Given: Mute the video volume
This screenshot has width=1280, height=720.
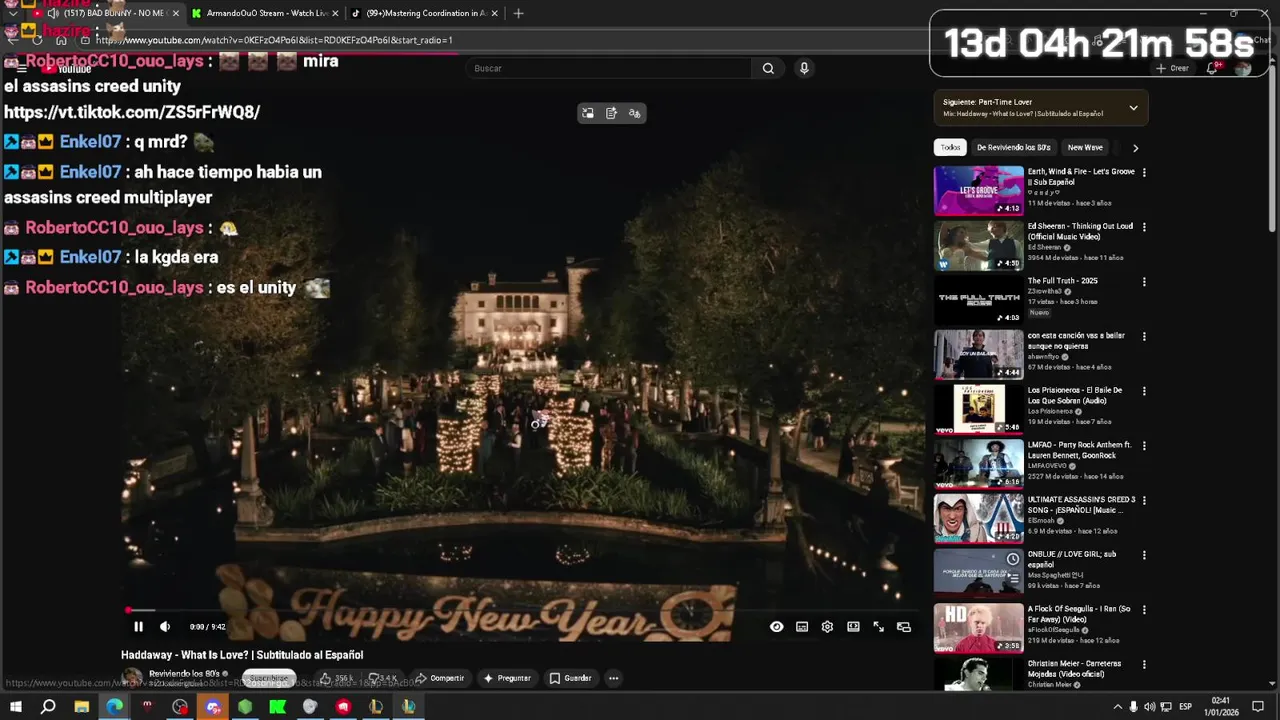Looking at the screenshot, I should coord(165,627).
